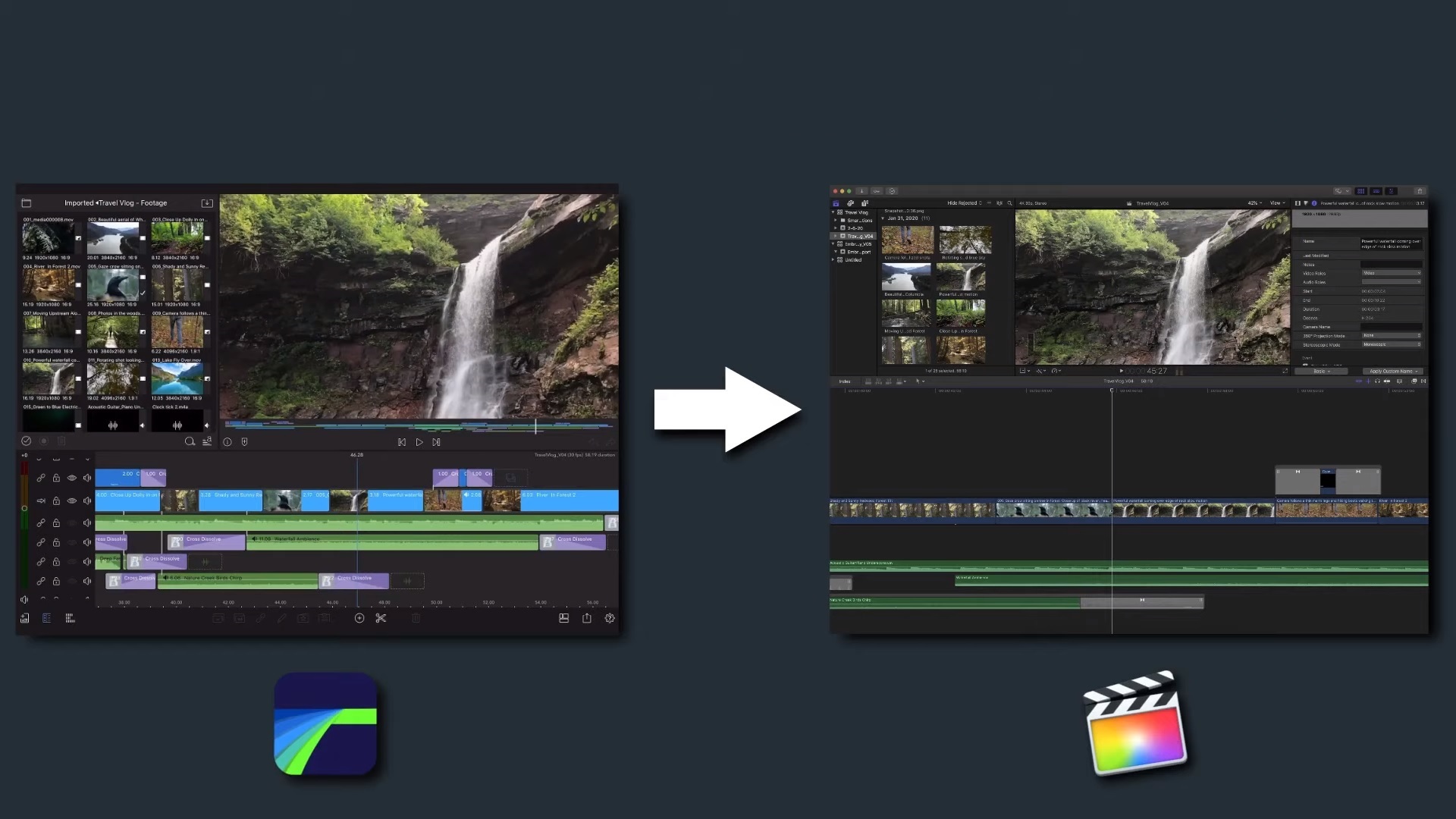Click the add project icon at LumaFusion bottom left
The image size is (1456, 819).
[x=25, y=619]
